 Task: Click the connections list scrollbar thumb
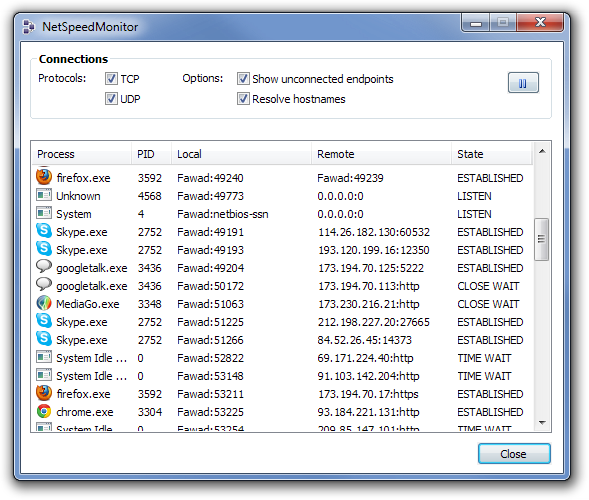pos(541,239)
